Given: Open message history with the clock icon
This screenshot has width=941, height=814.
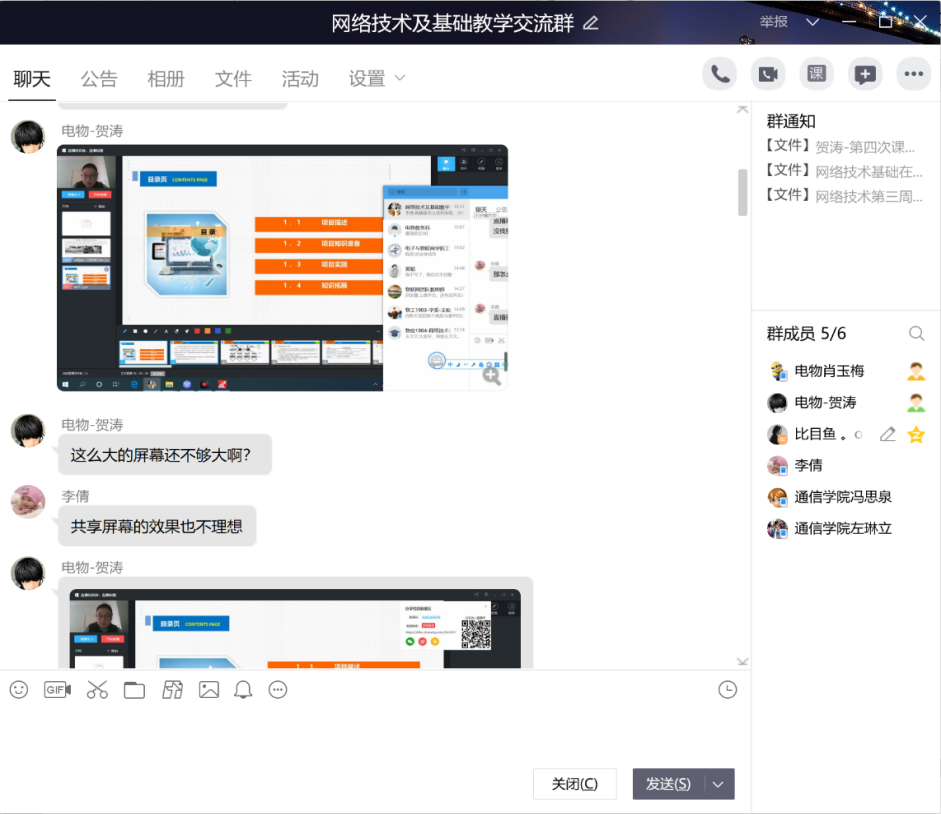Looking at the screenshot, I should coord(728,689).
